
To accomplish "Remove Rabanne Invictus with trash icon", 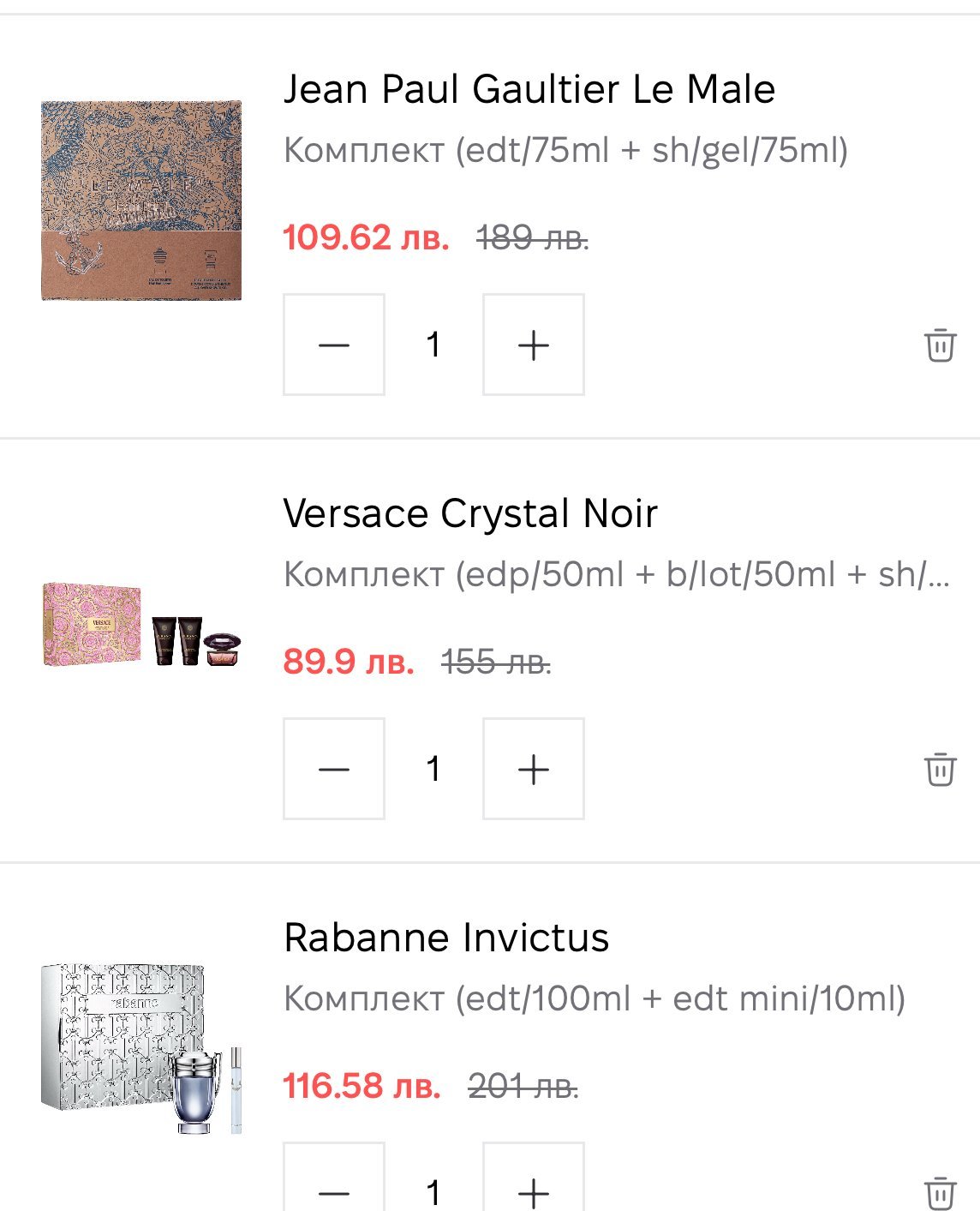I will pos(940,1193).
